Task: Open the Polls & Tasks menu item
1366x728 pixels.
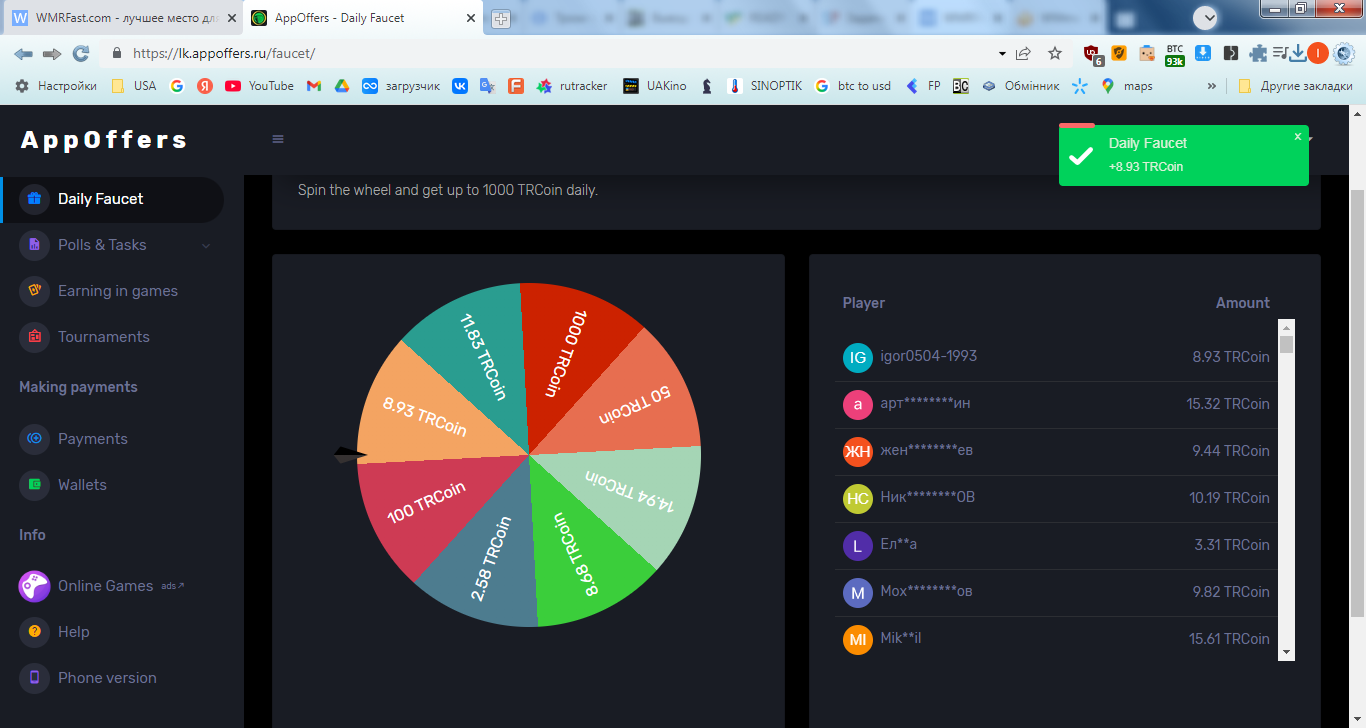Action: (113, 245)
